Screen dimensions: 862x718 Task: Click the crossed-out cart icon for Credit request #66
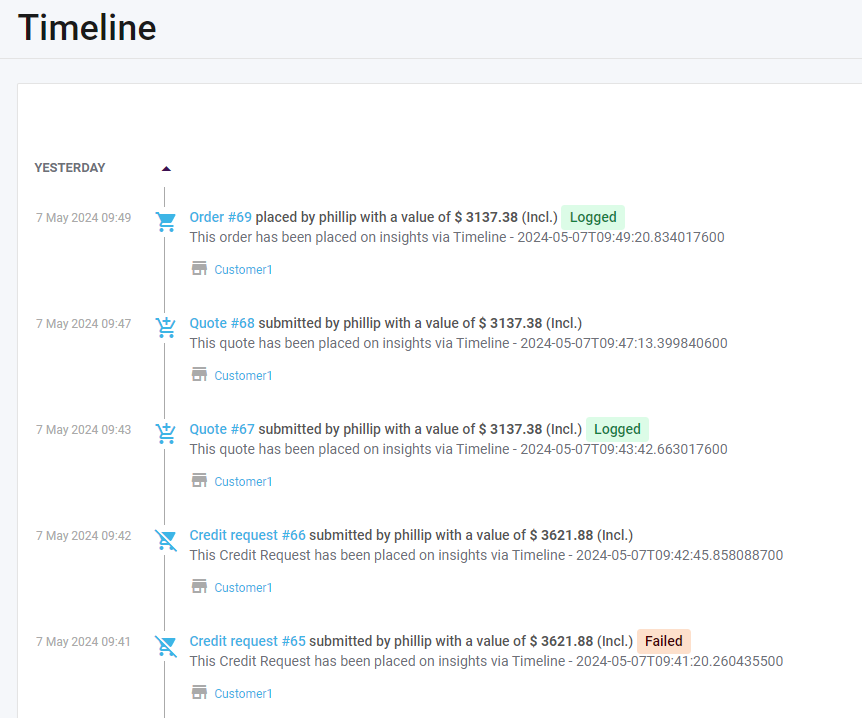pos(165,540)
